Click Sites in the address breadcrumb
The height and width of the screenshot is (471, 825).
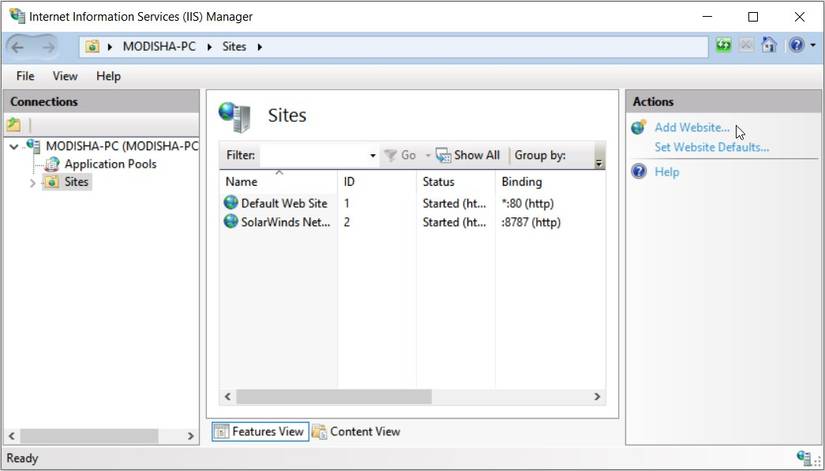tap(234, 47)
